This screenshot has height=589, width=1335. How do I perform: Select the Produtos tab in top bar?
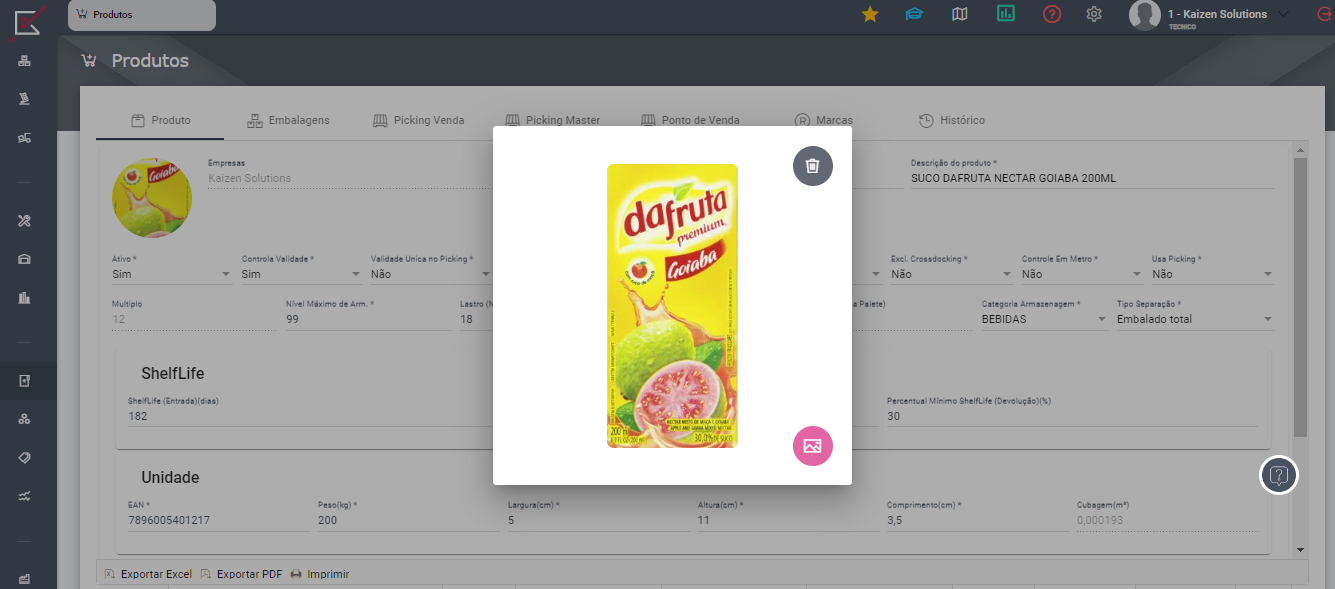[142, 15]
